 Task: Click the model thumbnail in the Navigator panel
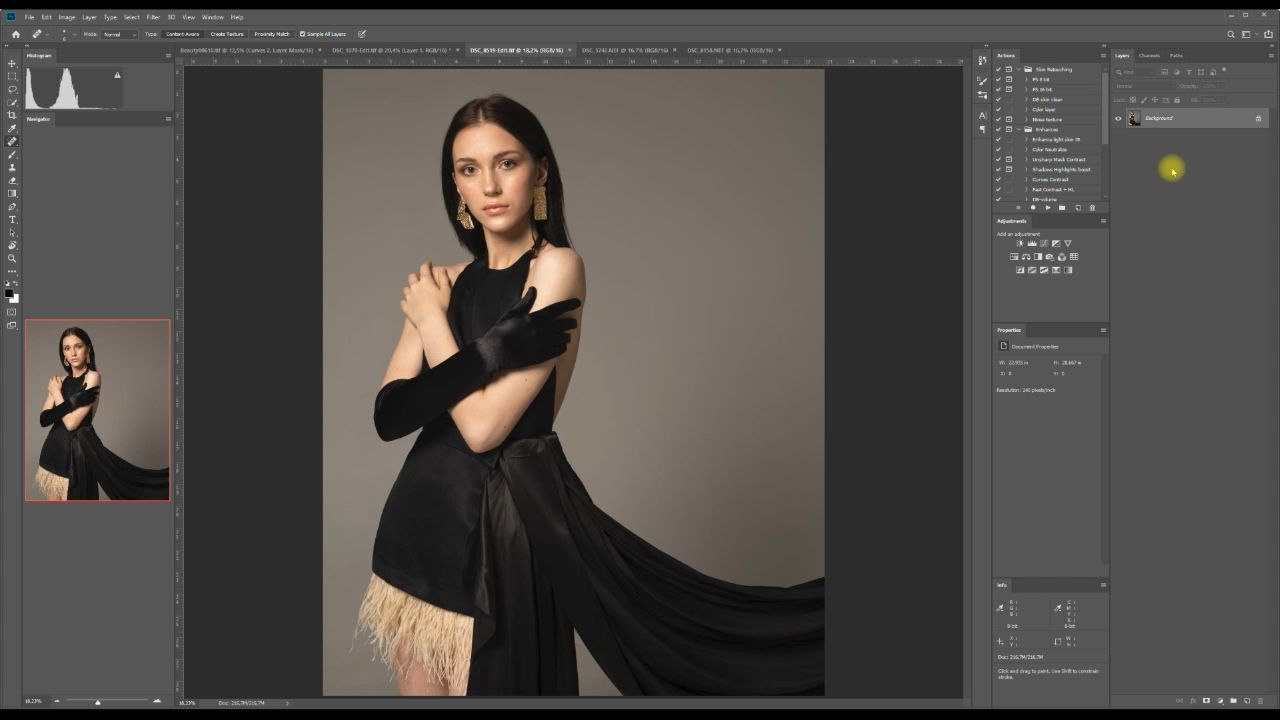point(97,410)
